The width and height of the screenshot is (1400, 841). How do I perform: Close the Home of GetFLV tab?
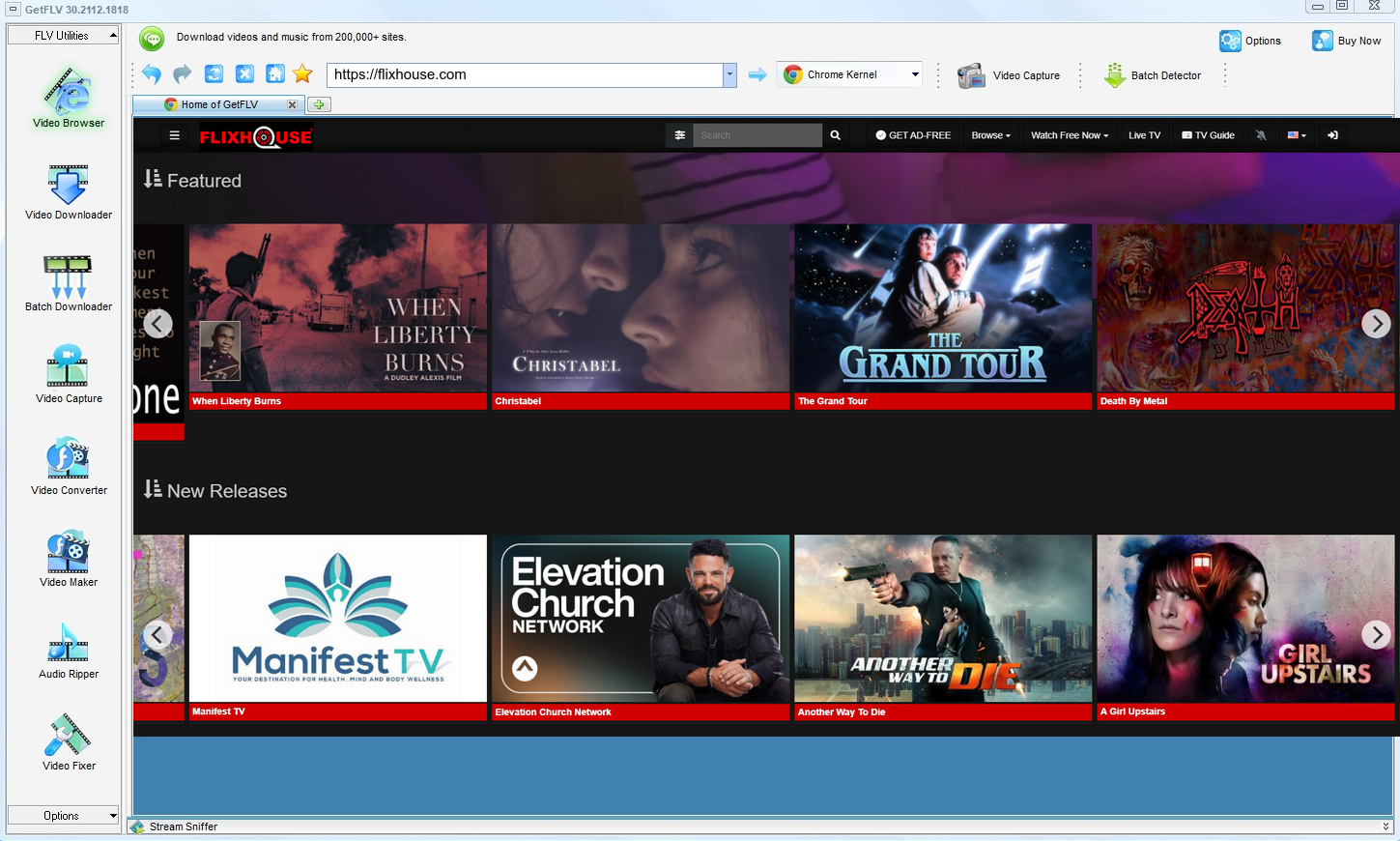(292, 104)
